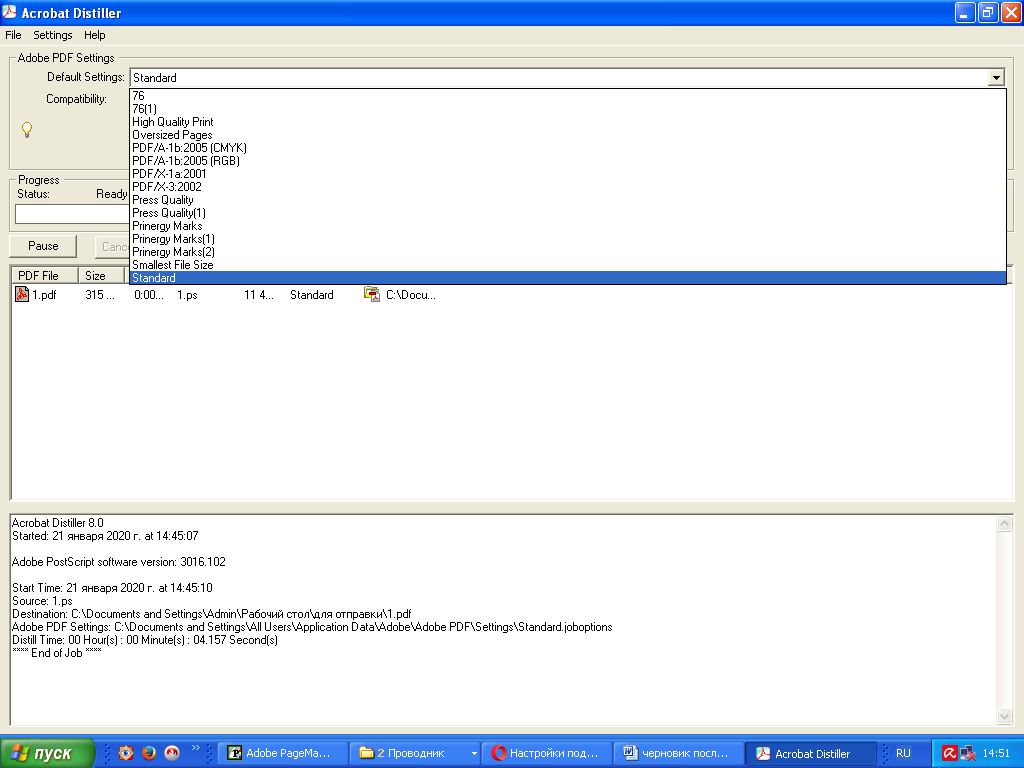Click the Acrobat Distiller title bar icon
This screenshot has height=768, width=1024.
pos(10,12)
